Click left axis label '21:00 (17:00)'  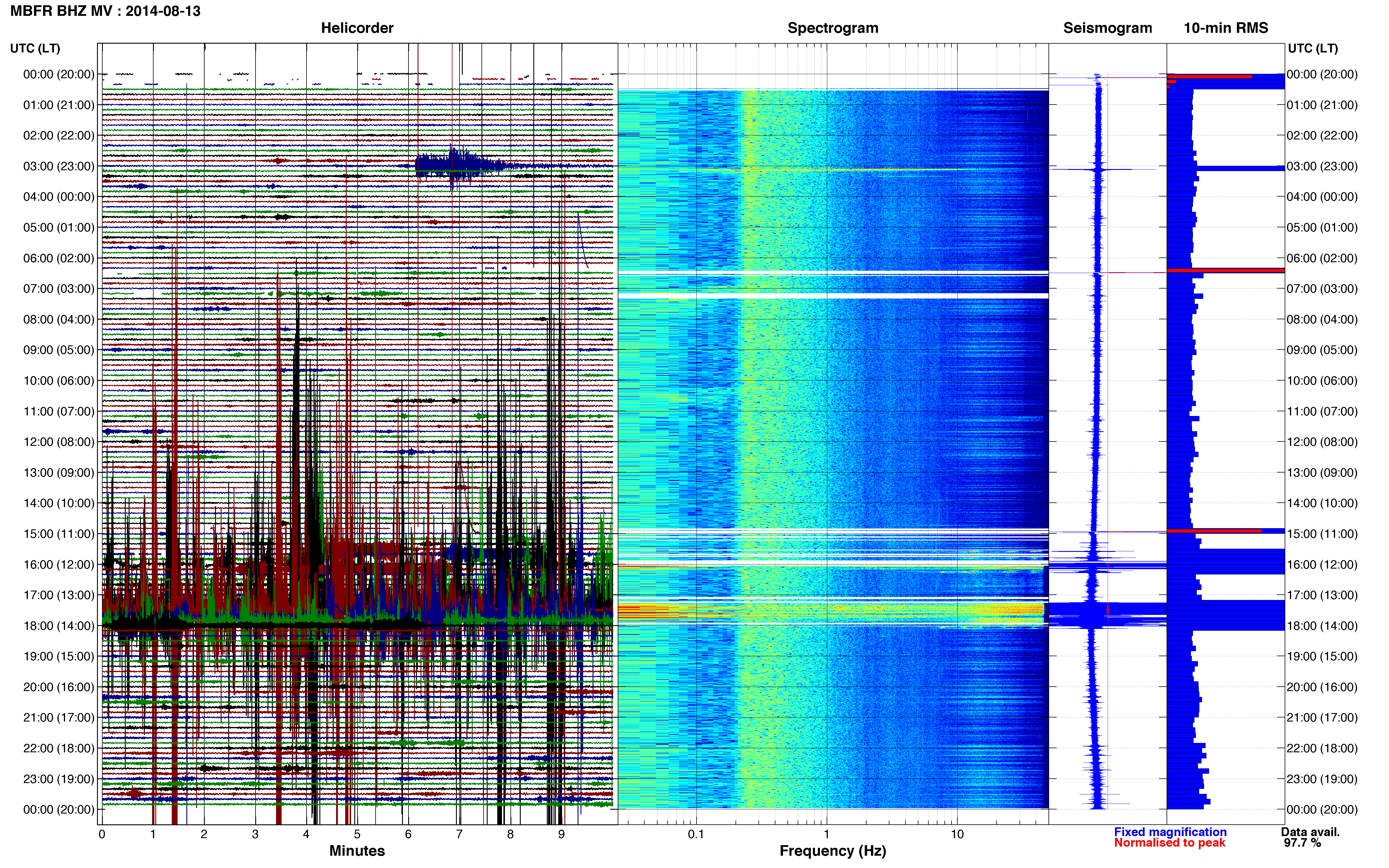[59, 718]
